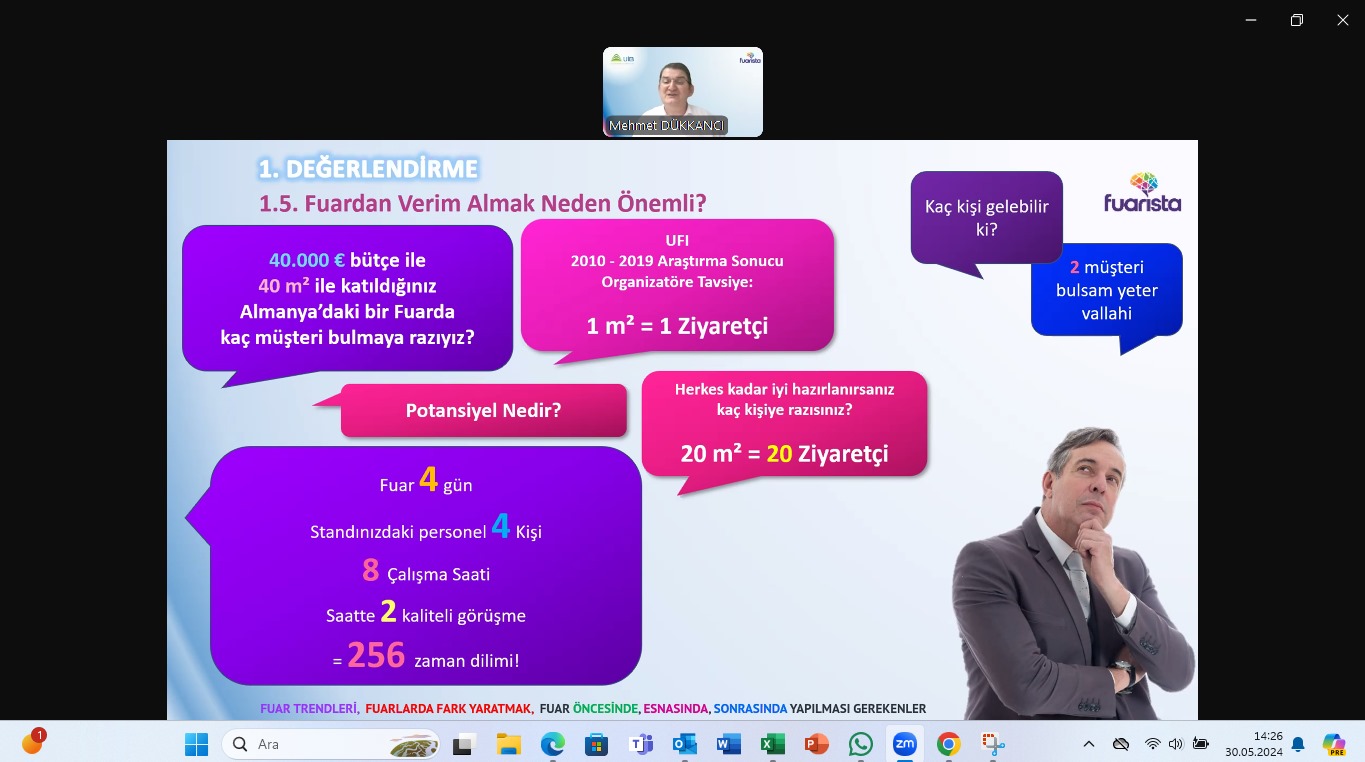The height and width of the screenshot is (762, 1365).
Task: Open Microsoft Store from the taskbar
Action: pos(596,744)
